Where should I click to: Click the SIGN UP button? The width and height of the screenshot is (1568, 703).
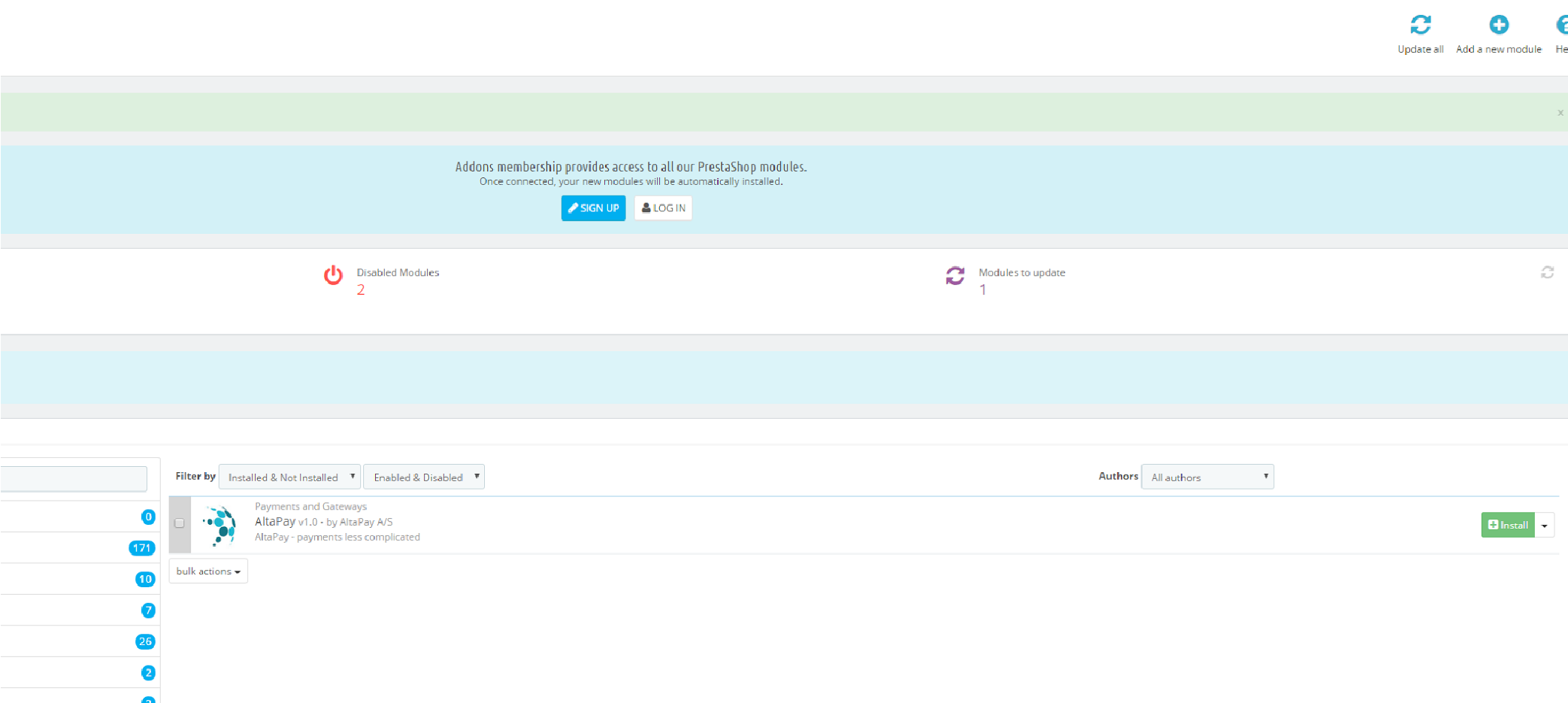[593, 208]
